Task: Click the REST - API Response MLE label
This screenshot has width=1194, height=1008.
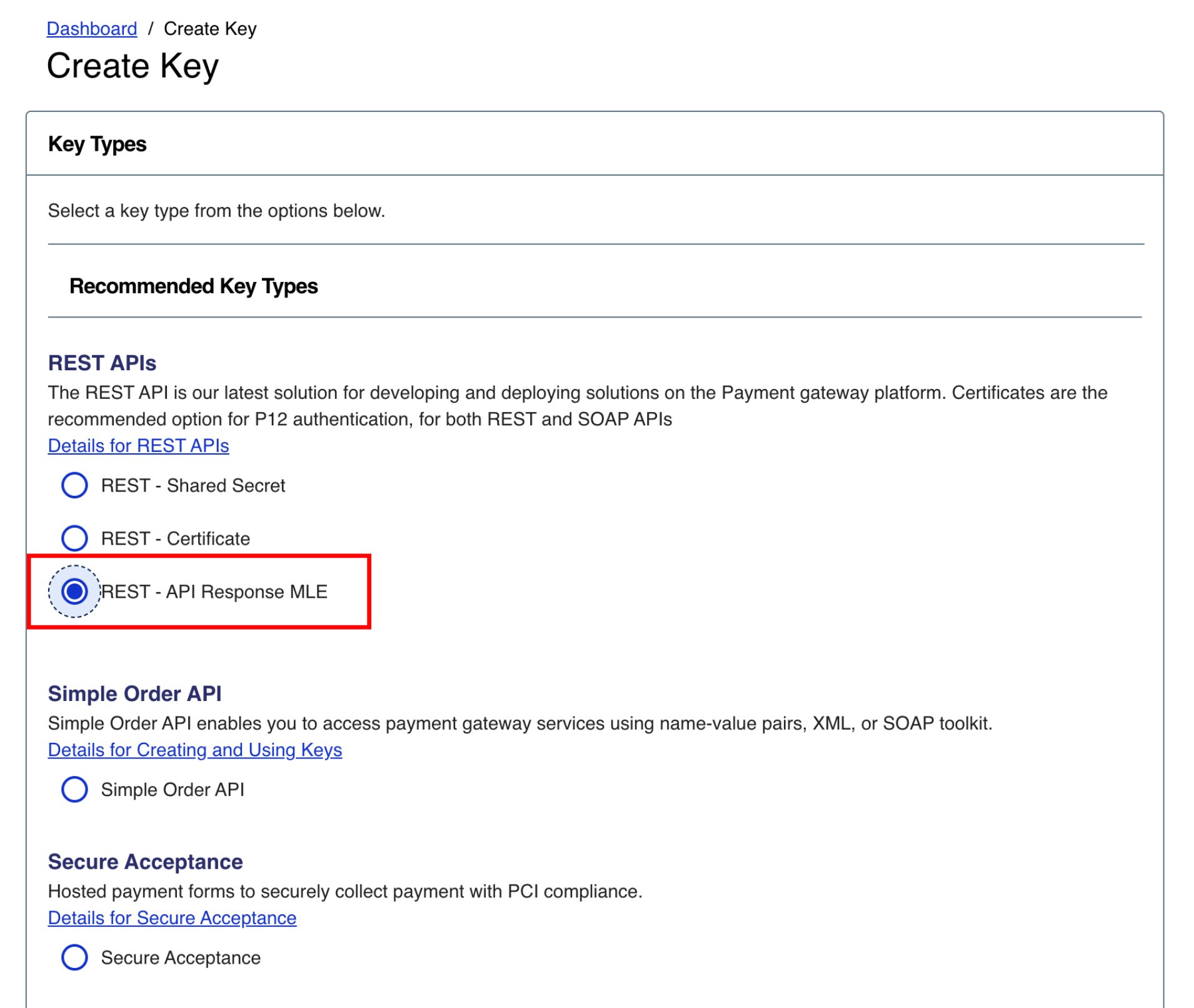Action: 214,592
